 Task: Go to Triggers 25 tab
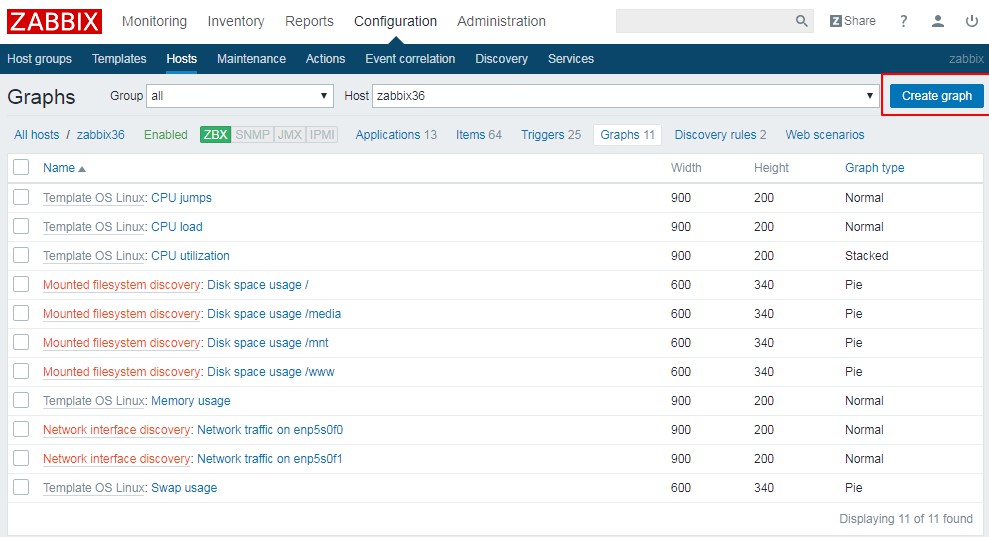[550, 135]
